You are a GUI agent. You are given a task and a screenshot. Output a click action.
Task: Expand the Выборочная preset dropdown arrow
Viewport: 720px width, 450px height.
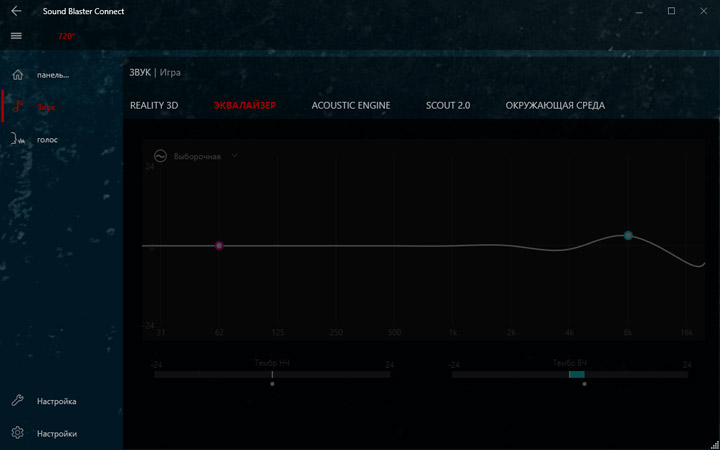pos(234,156)
